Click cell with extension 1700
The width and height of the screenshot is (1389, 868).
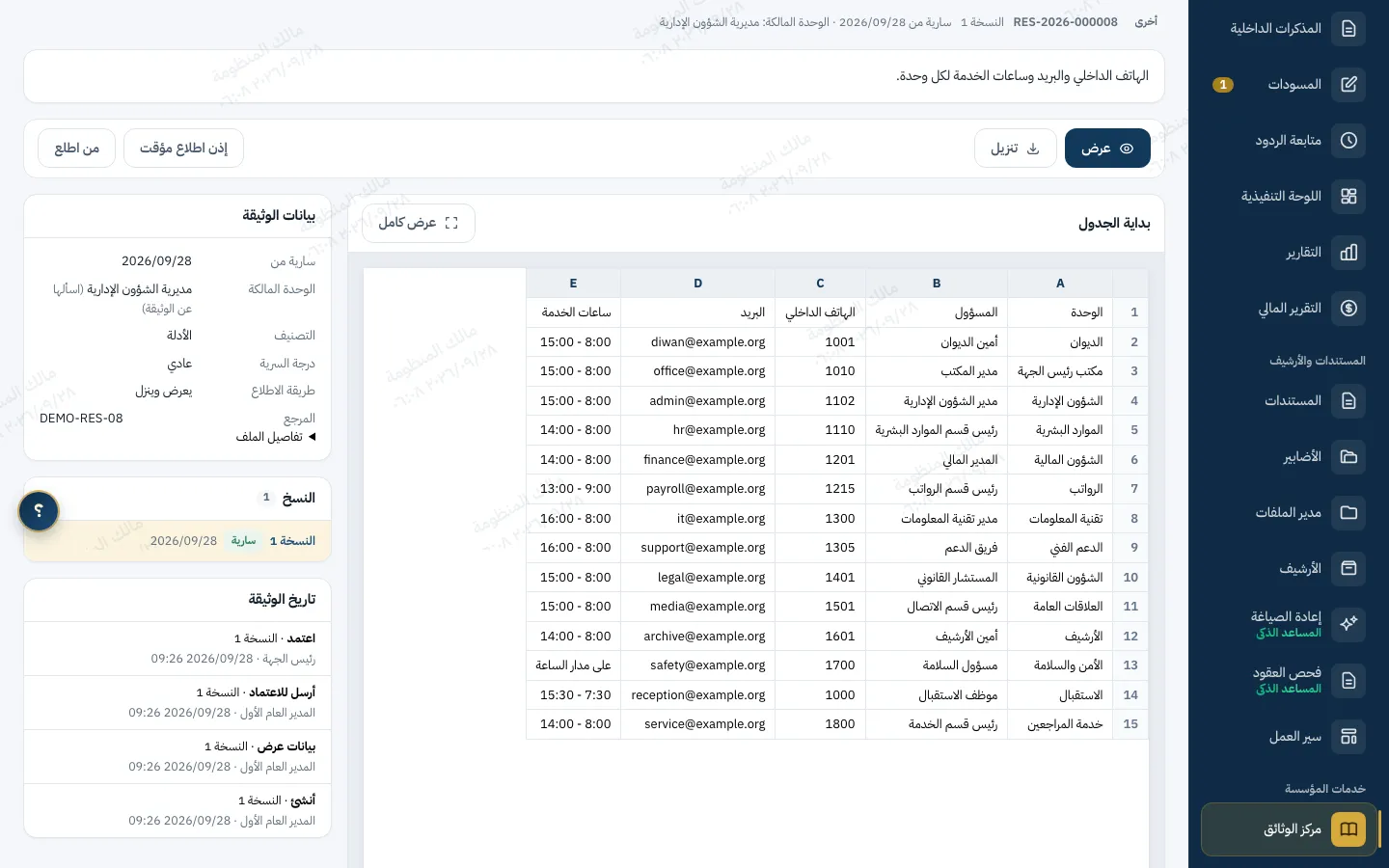821,665
